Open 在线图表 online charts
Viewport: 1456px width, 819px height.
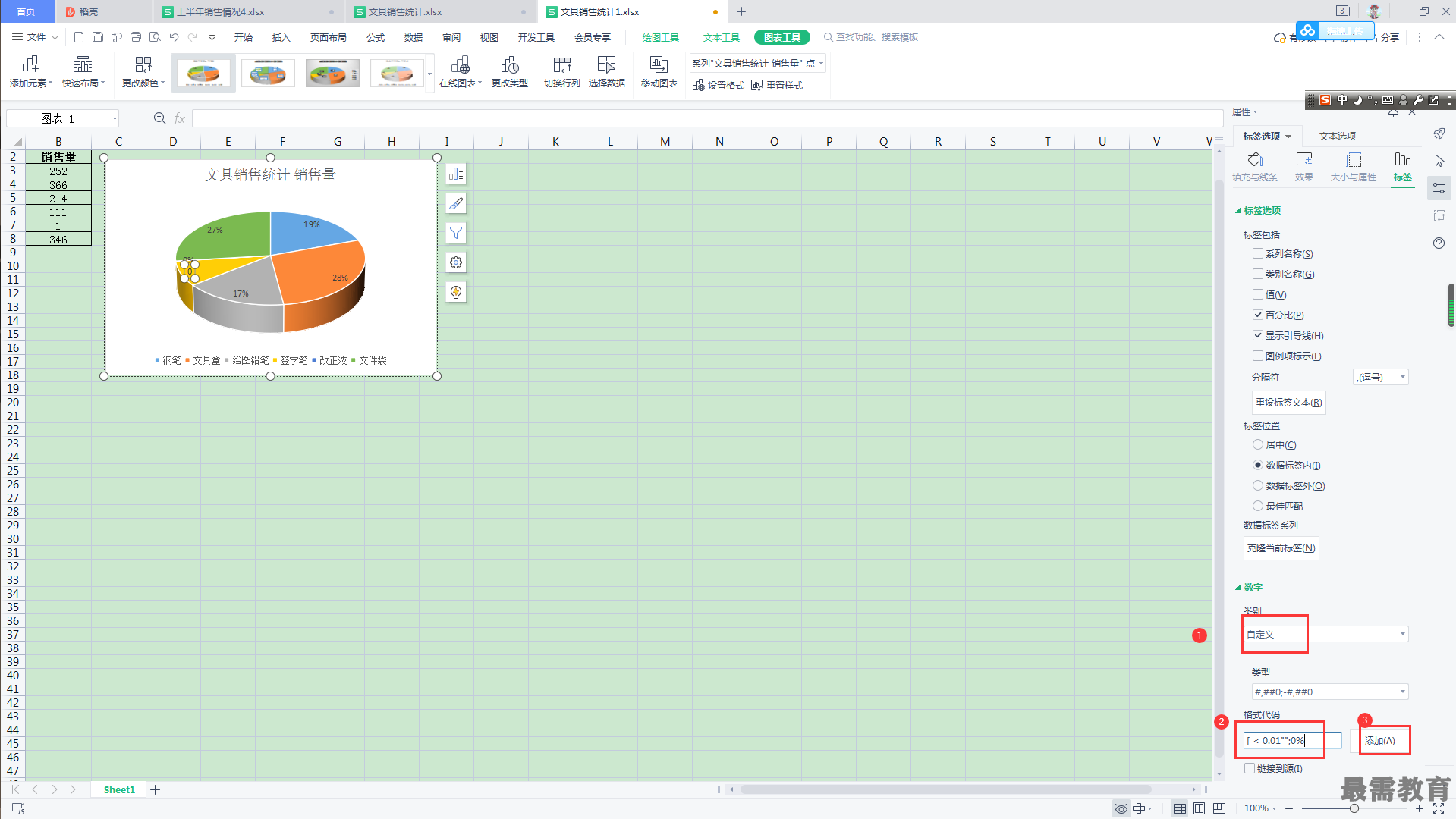(460, 72)
